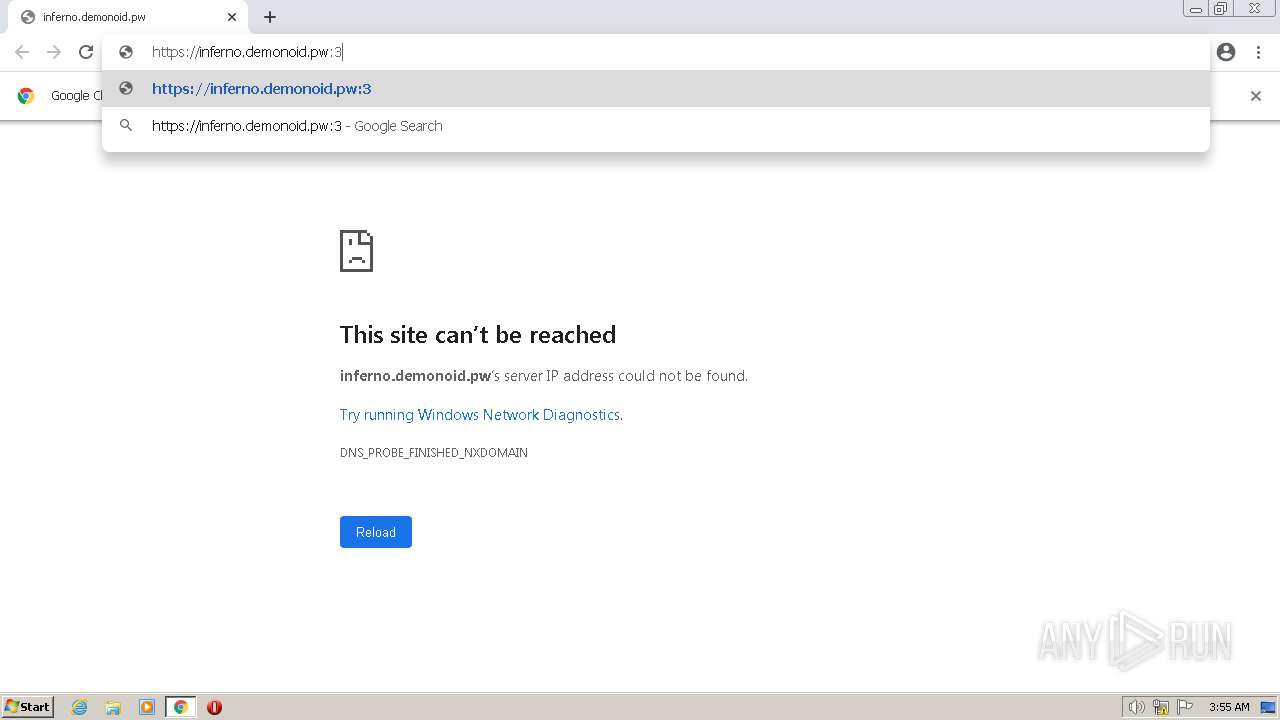The image size is (1280, 720).
Task: Click the 3:55 AM system clock
Action: 1229,707
